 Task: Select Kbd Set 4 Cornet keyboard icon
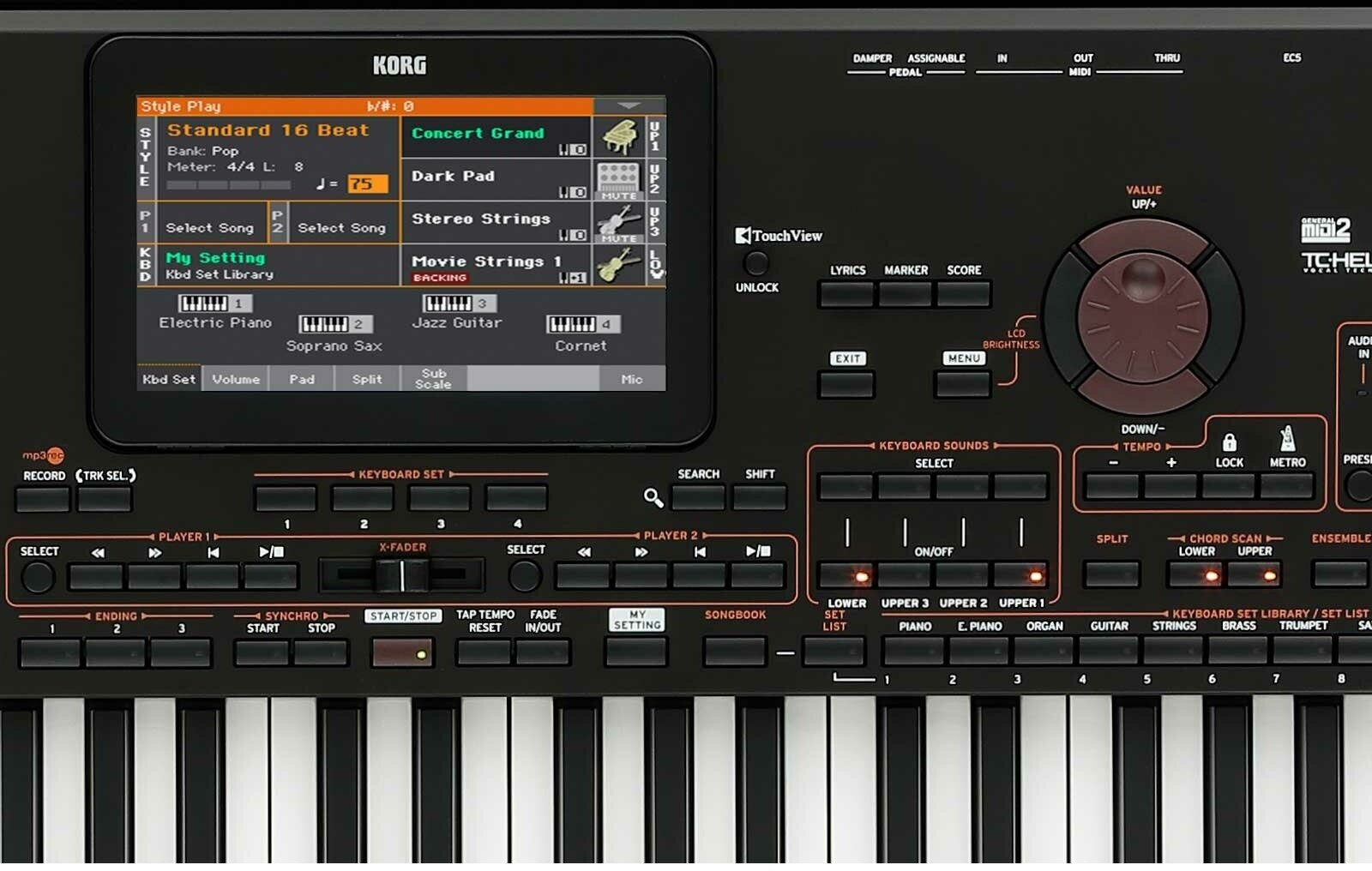583,324
